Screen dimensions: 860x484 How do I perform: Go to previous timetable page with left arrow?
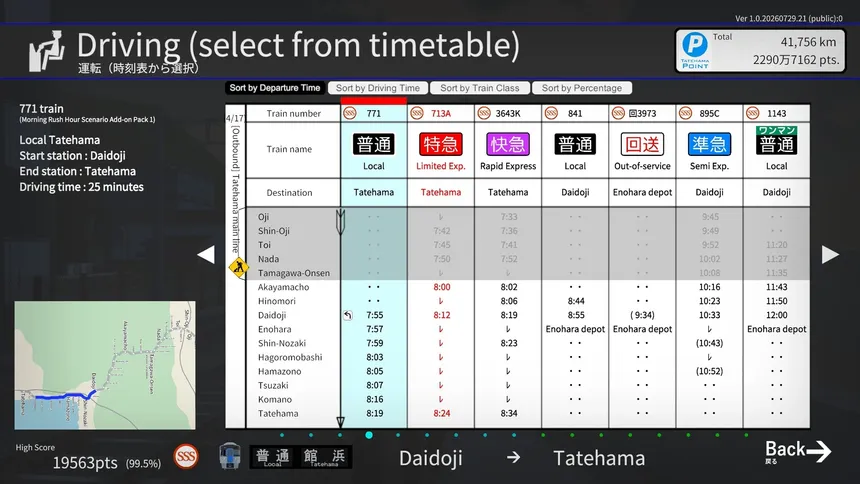206,255
